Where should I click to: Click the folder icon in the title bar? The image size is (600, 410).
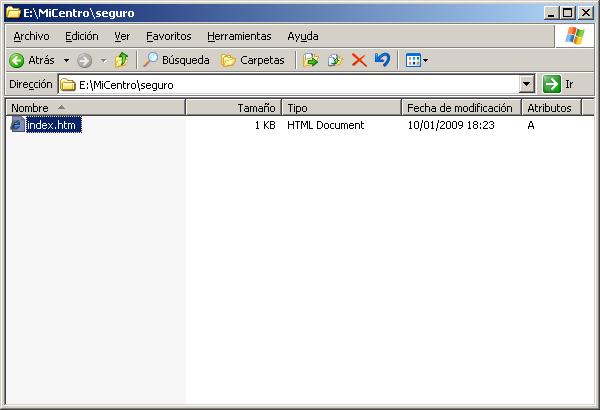coord(13,13)
